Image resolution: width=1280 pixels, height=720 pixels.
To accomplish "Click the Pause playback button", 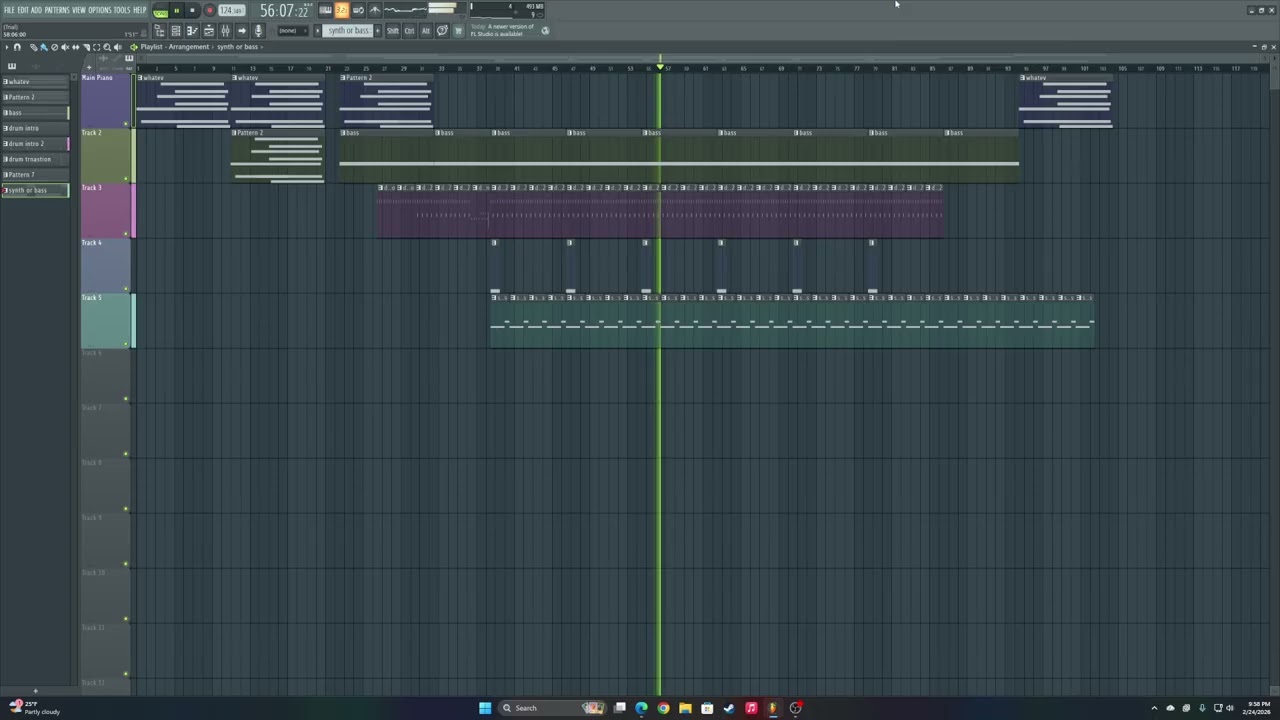I will click(x=176, y=11).
